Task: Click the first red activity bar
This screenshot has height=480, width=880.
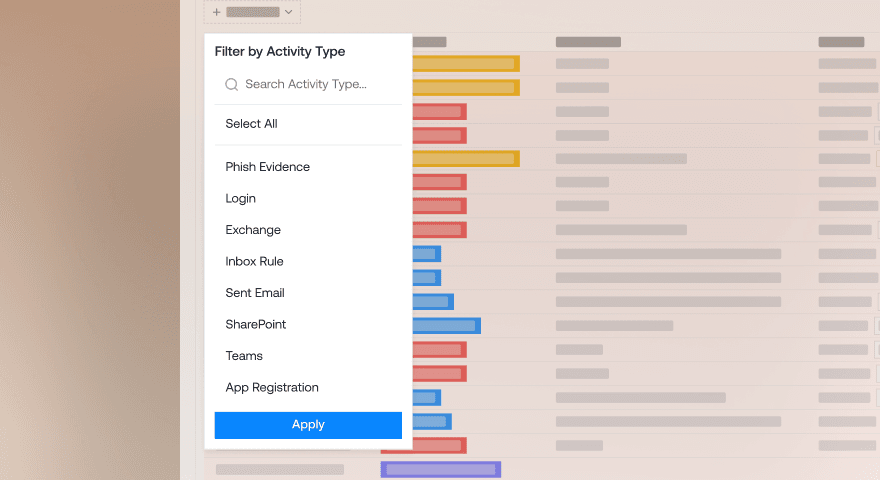Action: pos(439,112)
